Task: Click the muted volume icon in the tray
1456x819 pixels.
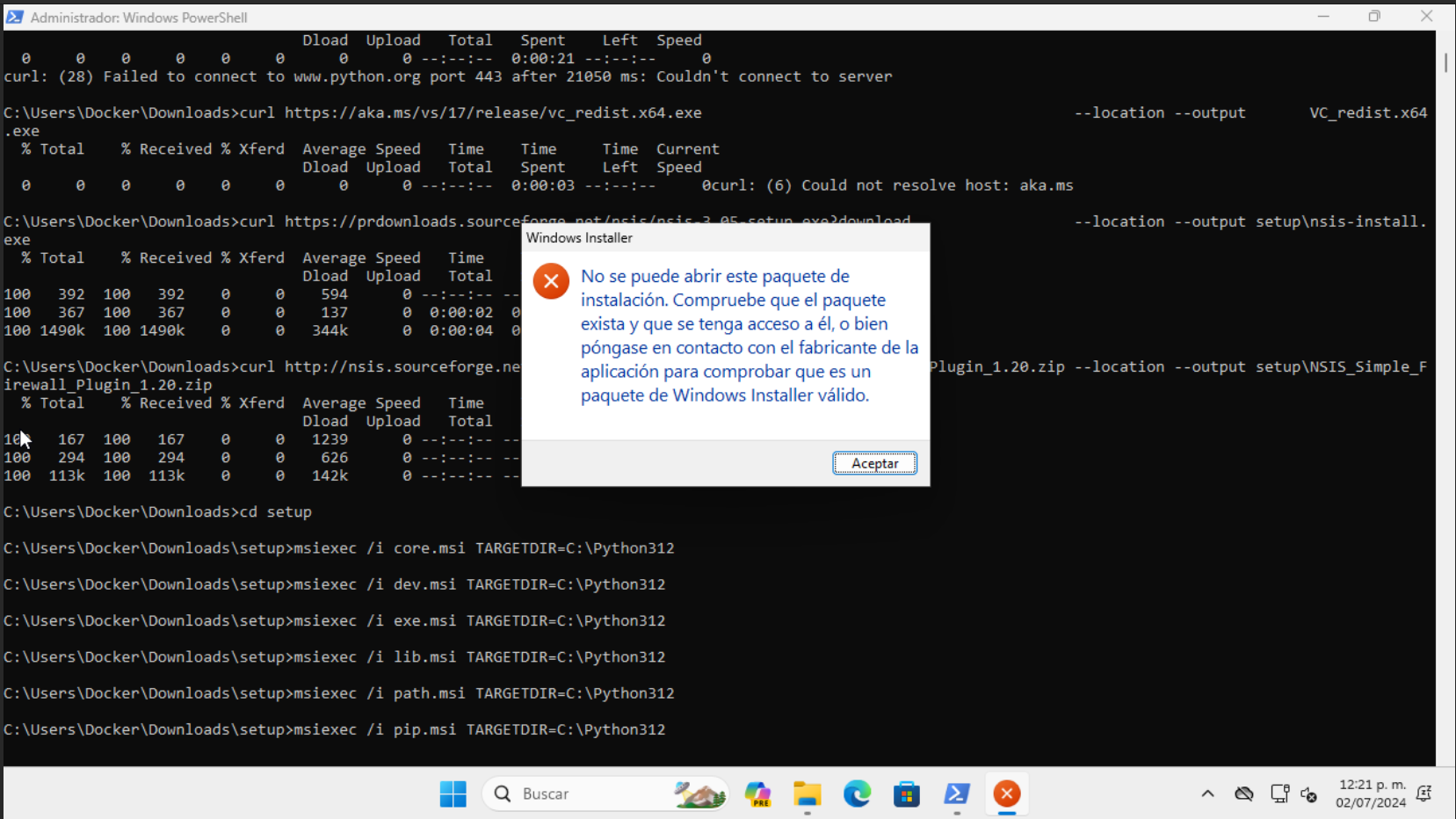Action: coord(1308,794)
